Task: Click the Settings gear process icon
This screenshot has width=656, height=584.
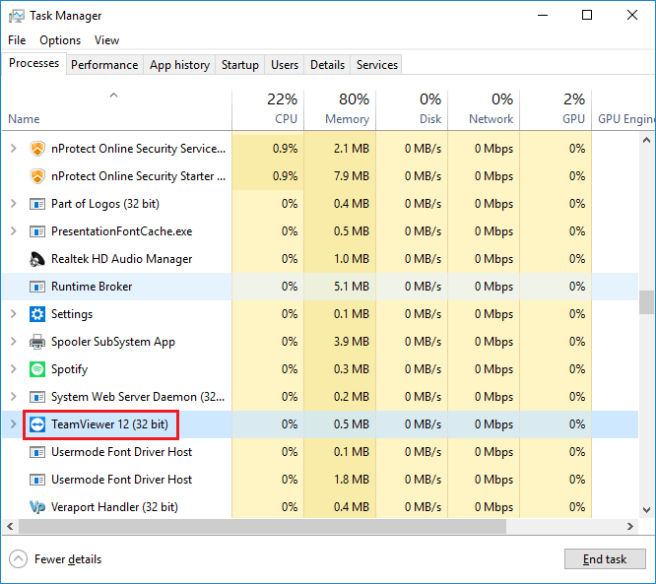Action: (38, 314)
